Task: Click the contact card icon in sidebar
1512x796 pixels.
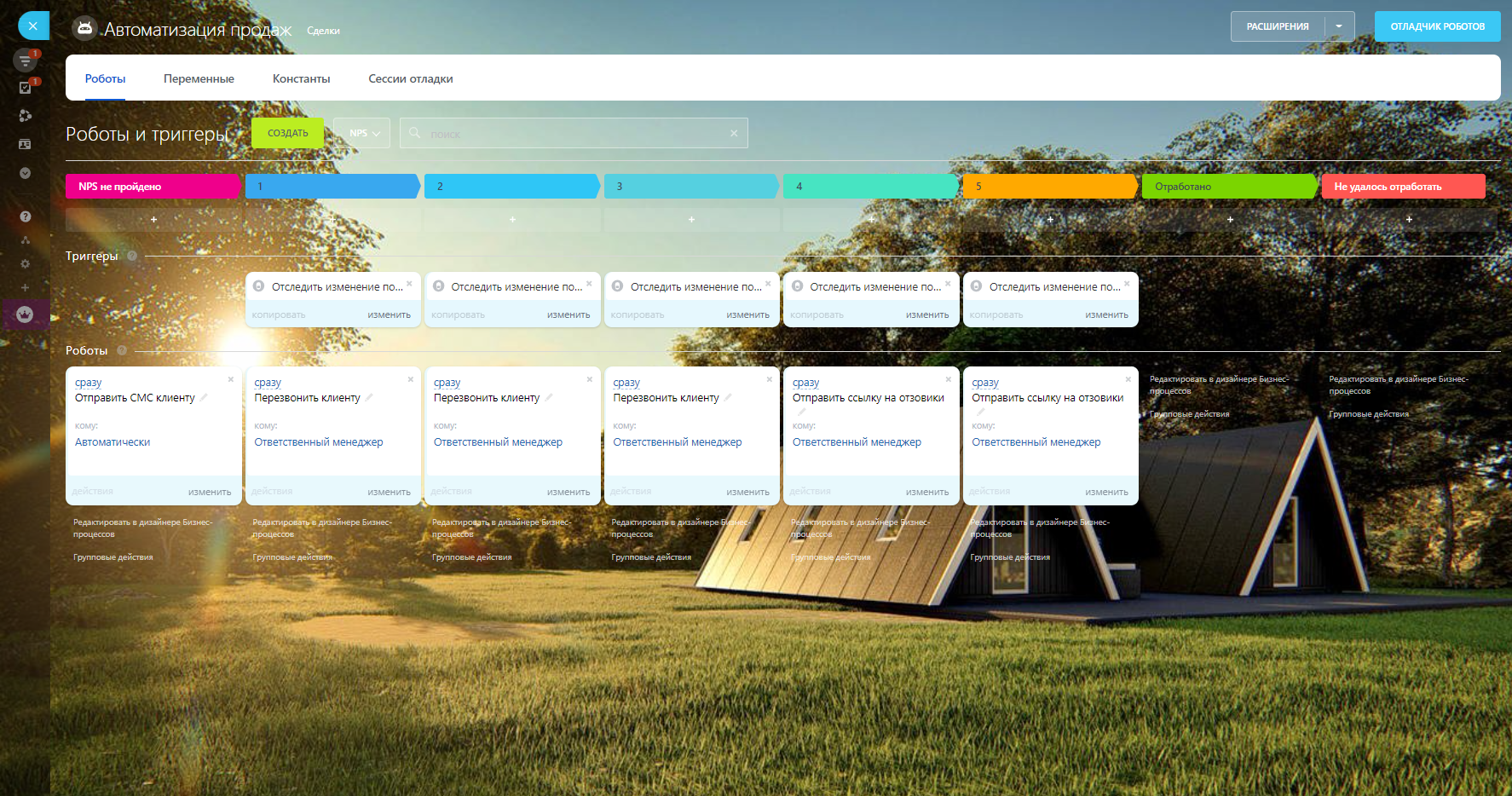Action: pyautogui.click(x=25, y=144)
